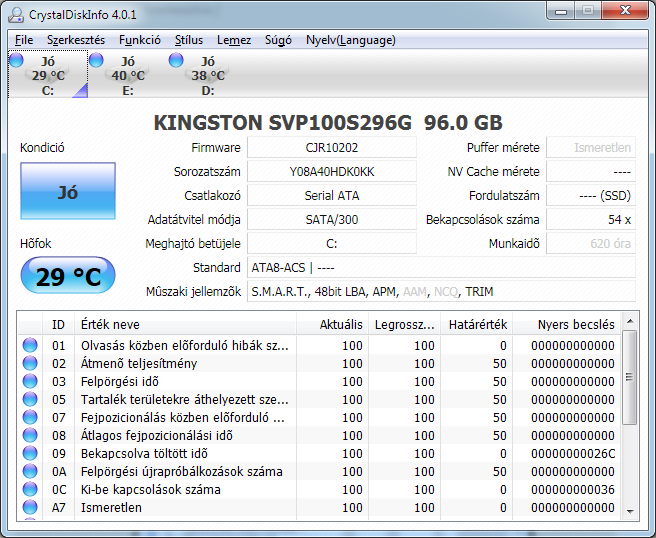Click the blue status orb for drive D:
The height and width of the screenshot is (538, 656).
(x=176, y=61)
